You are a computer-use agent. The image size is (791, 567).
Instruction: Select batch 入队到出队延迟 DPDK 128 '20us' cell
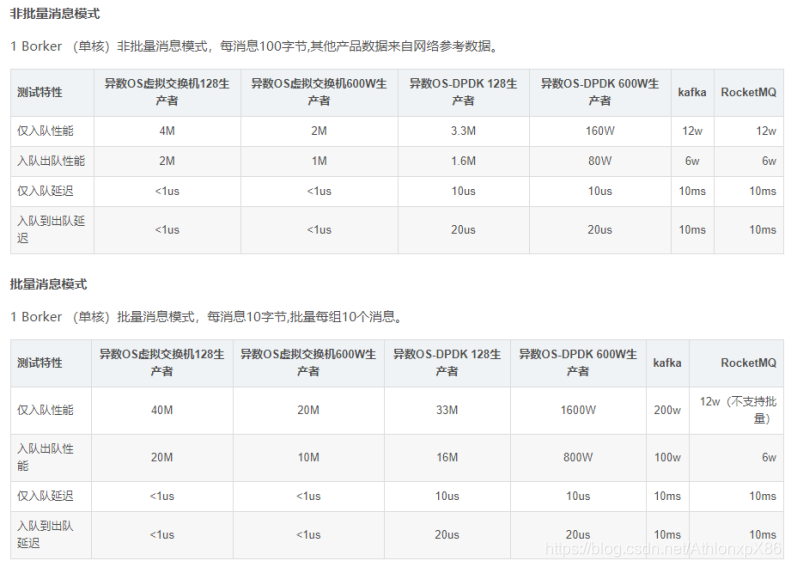click(447, 535)
